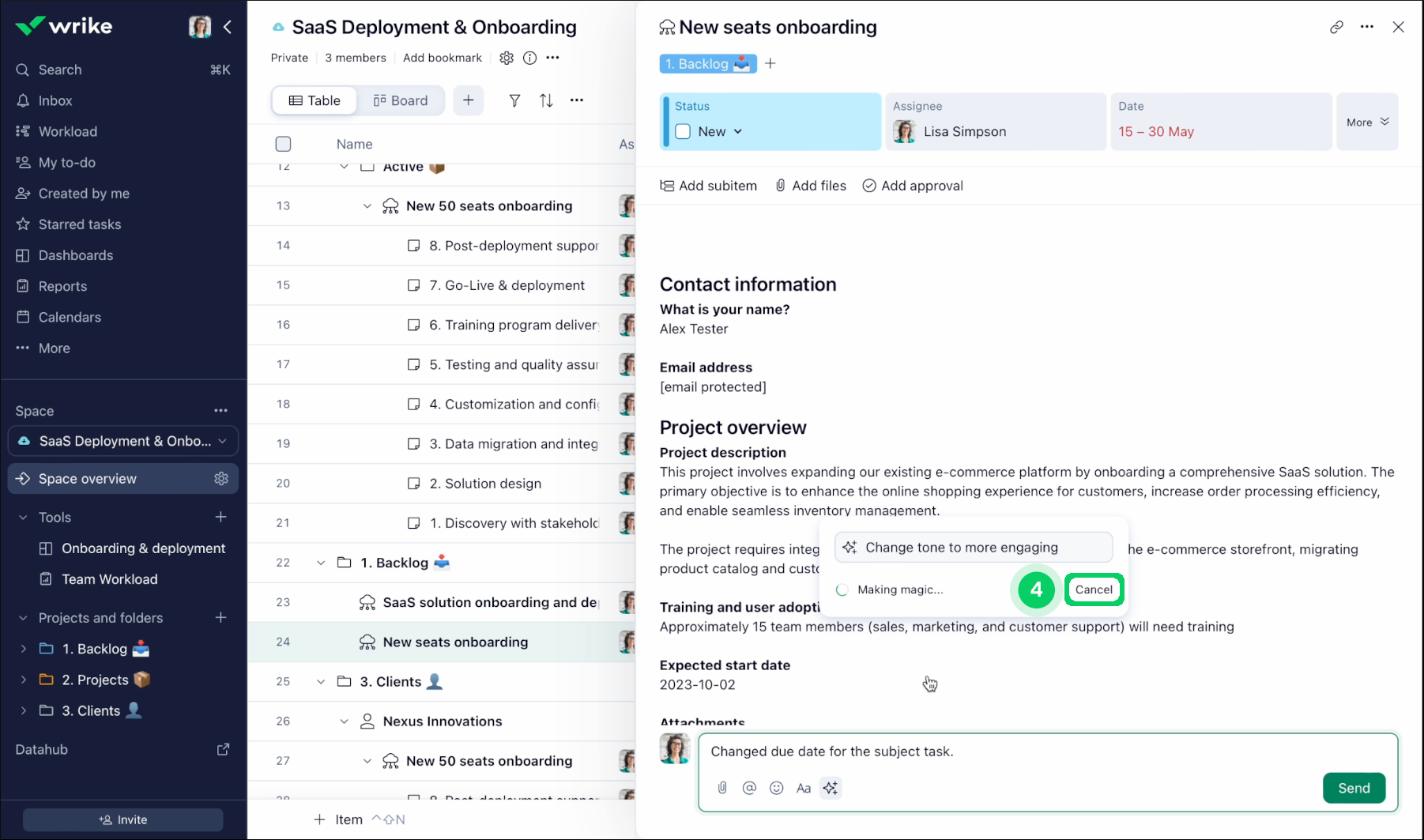Mark the task status checkbox as complete
The width and height of the screenshot is (1424, 840).
point(684,131)
